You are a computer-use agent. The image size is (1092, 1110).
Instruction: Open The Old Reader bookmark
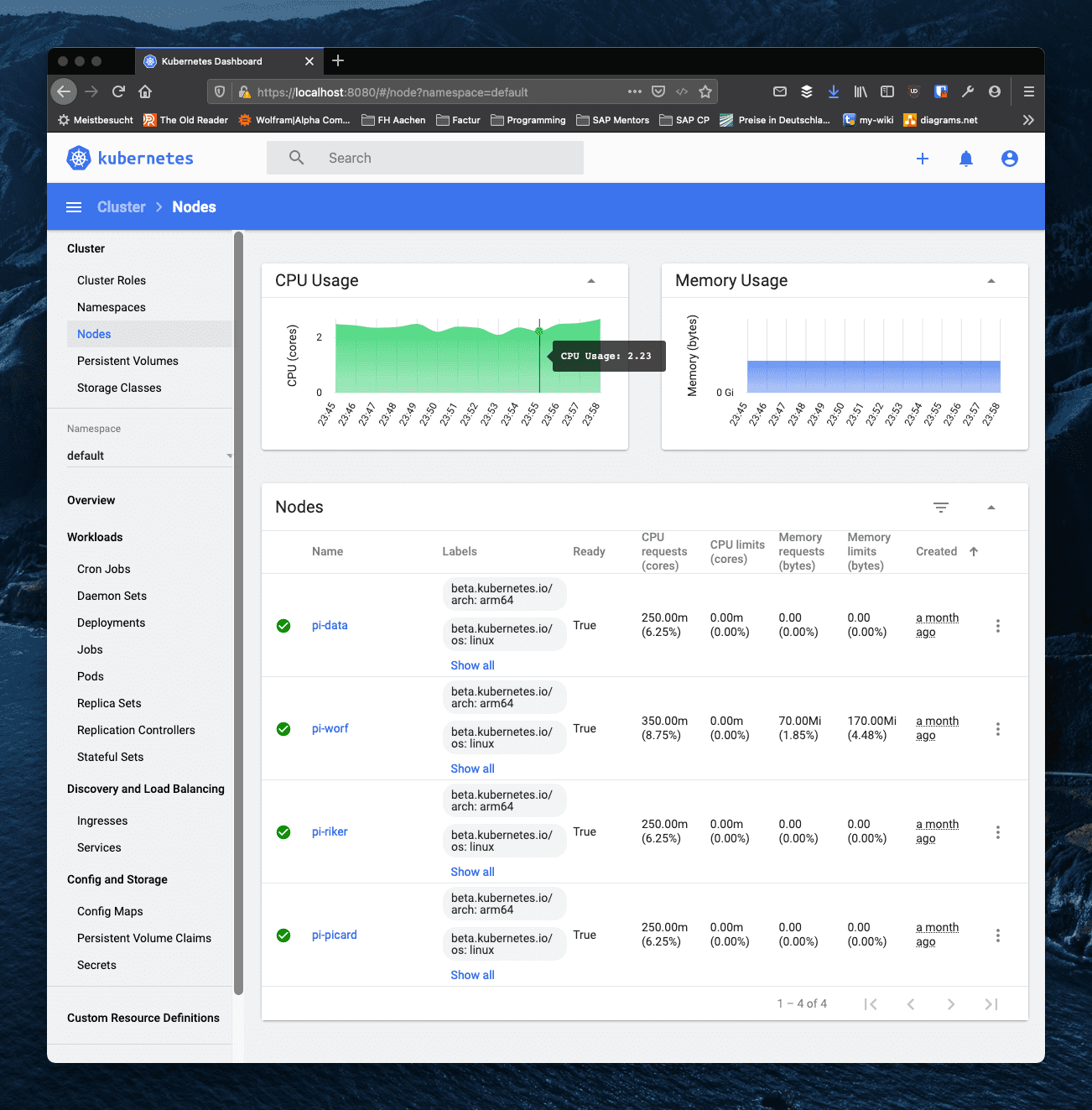pos(185,120)
